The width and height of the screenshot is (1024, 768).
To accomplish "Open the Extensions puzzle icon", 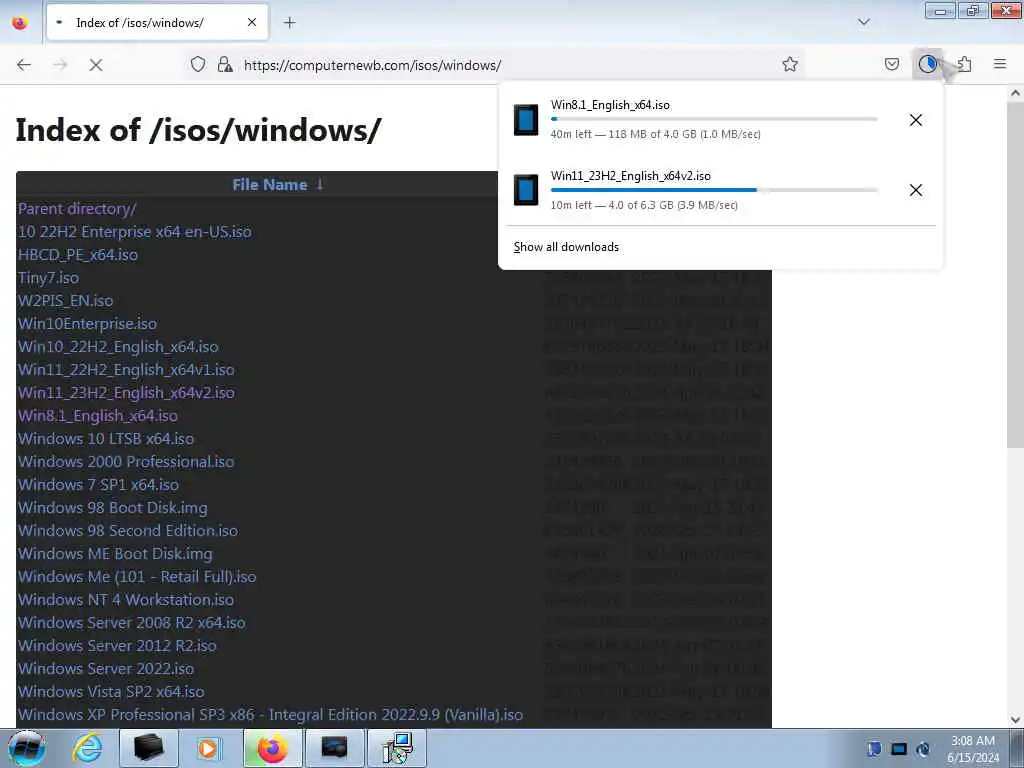I will 964,64.
